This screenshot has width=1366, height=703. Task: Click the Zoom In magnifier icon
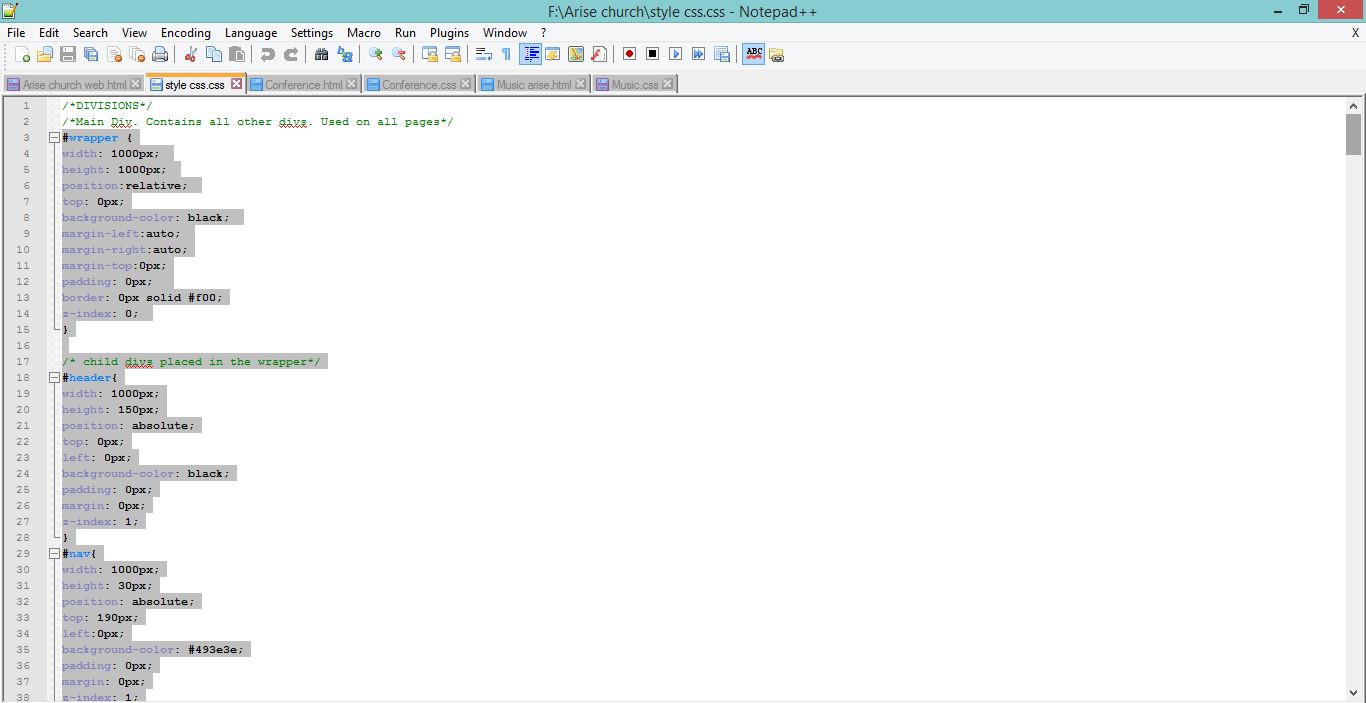click(376, 54)
